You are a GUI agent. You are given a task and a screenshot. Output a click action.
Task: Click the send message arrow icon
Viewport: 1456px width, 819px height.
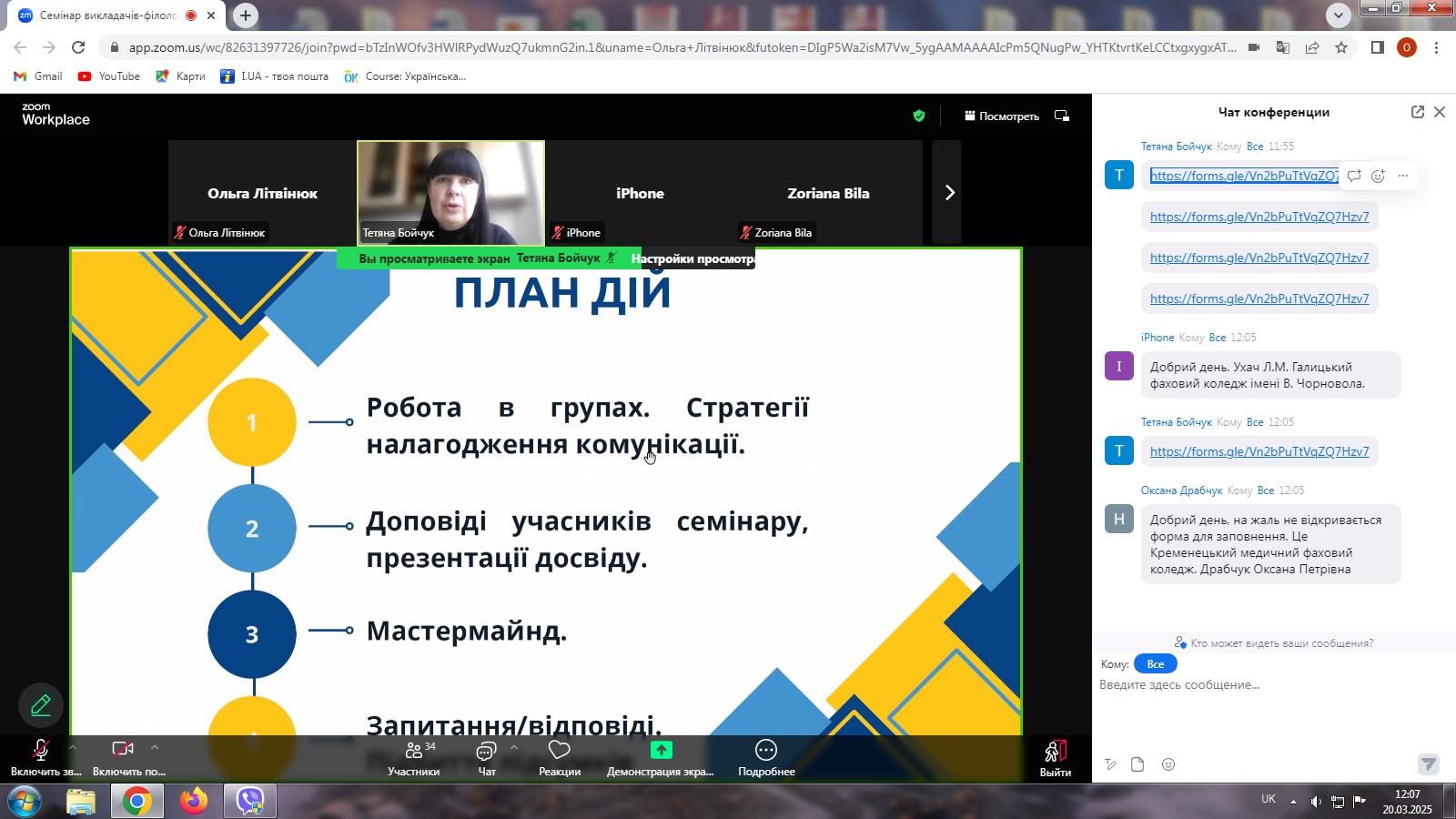coord(1429,764)
